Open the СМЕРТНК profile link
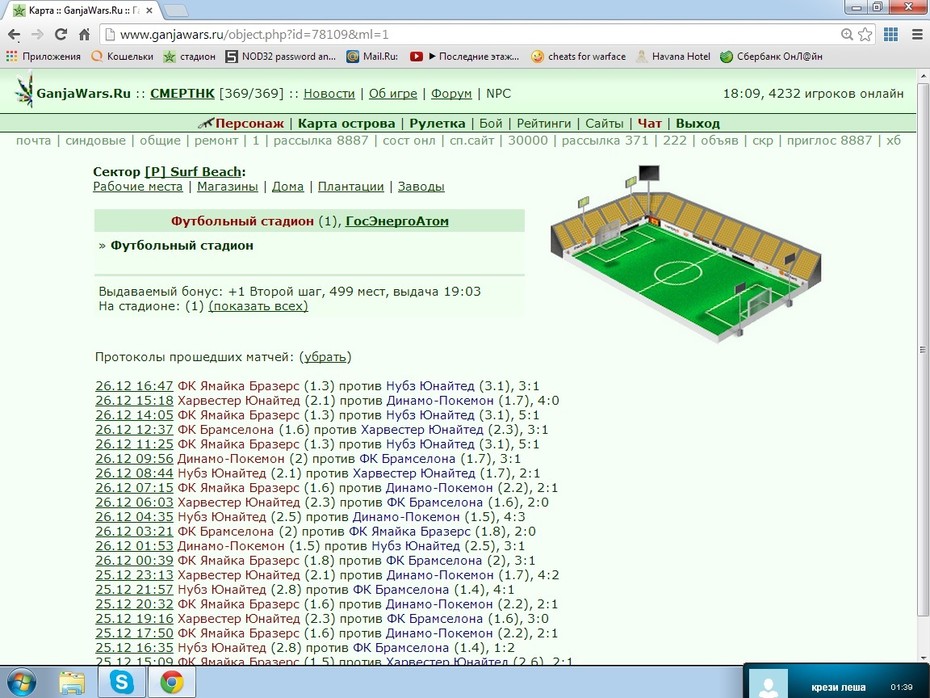 pyautogui.click(x=182, y=94)
